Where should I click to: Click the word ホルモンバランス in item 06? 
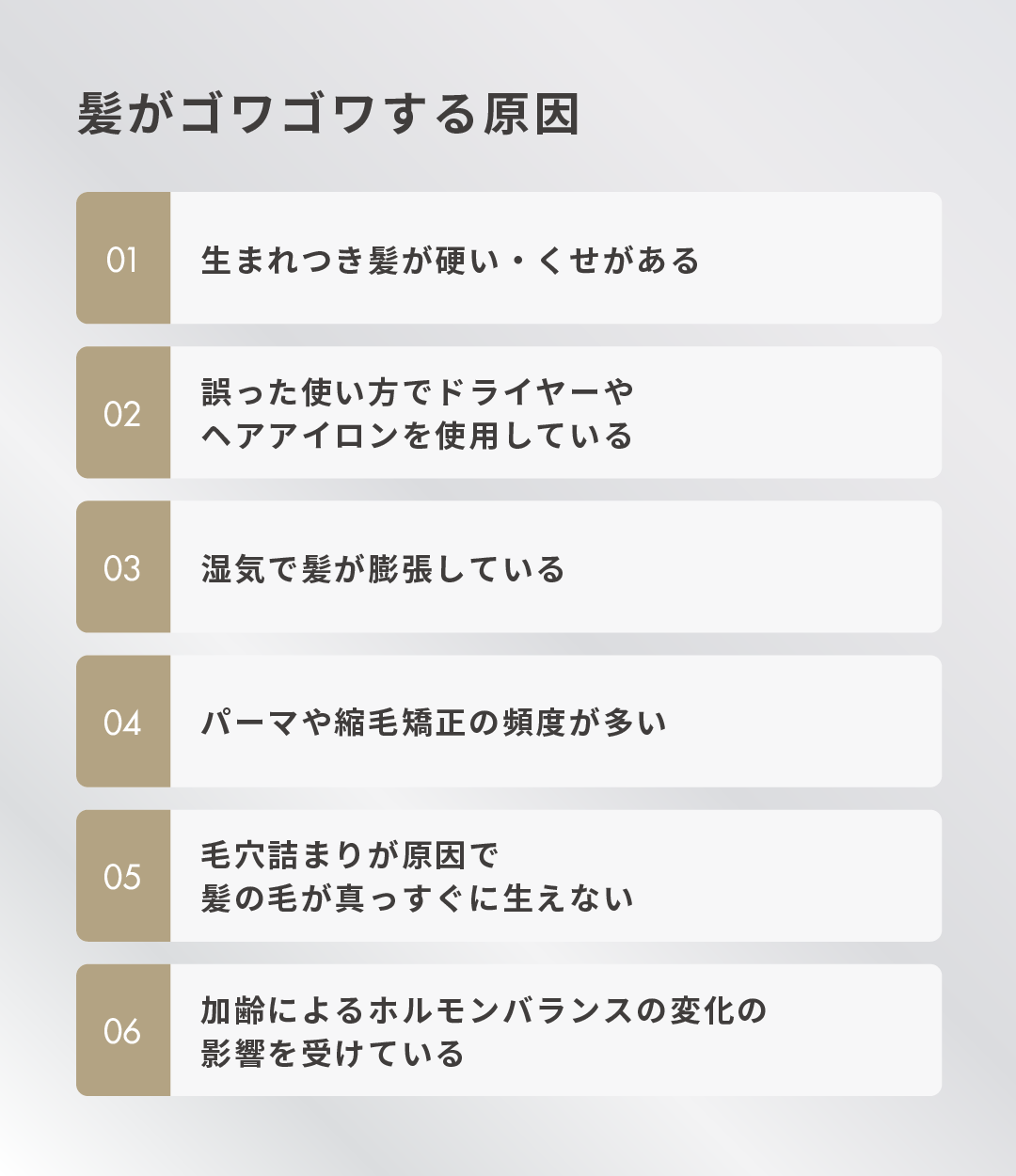(x=500, y=1009)
